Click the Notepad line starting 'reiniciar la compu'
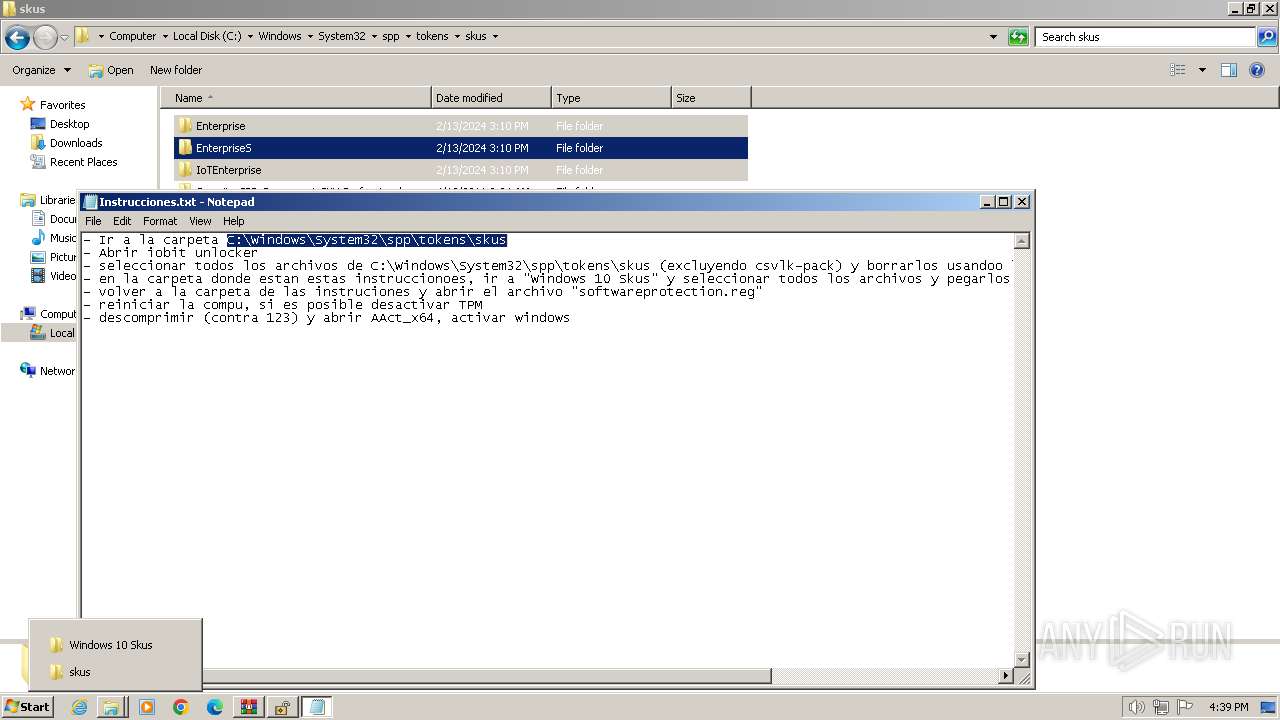The height and width of the screenshot is (720, 1280). 284,305
